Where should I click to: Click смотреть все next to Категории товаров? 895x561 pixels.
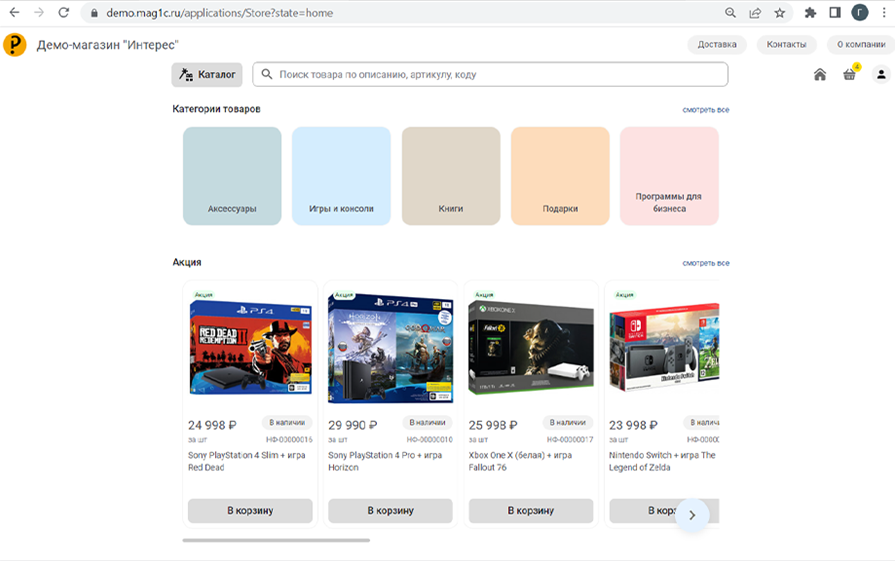coord(705,110)
